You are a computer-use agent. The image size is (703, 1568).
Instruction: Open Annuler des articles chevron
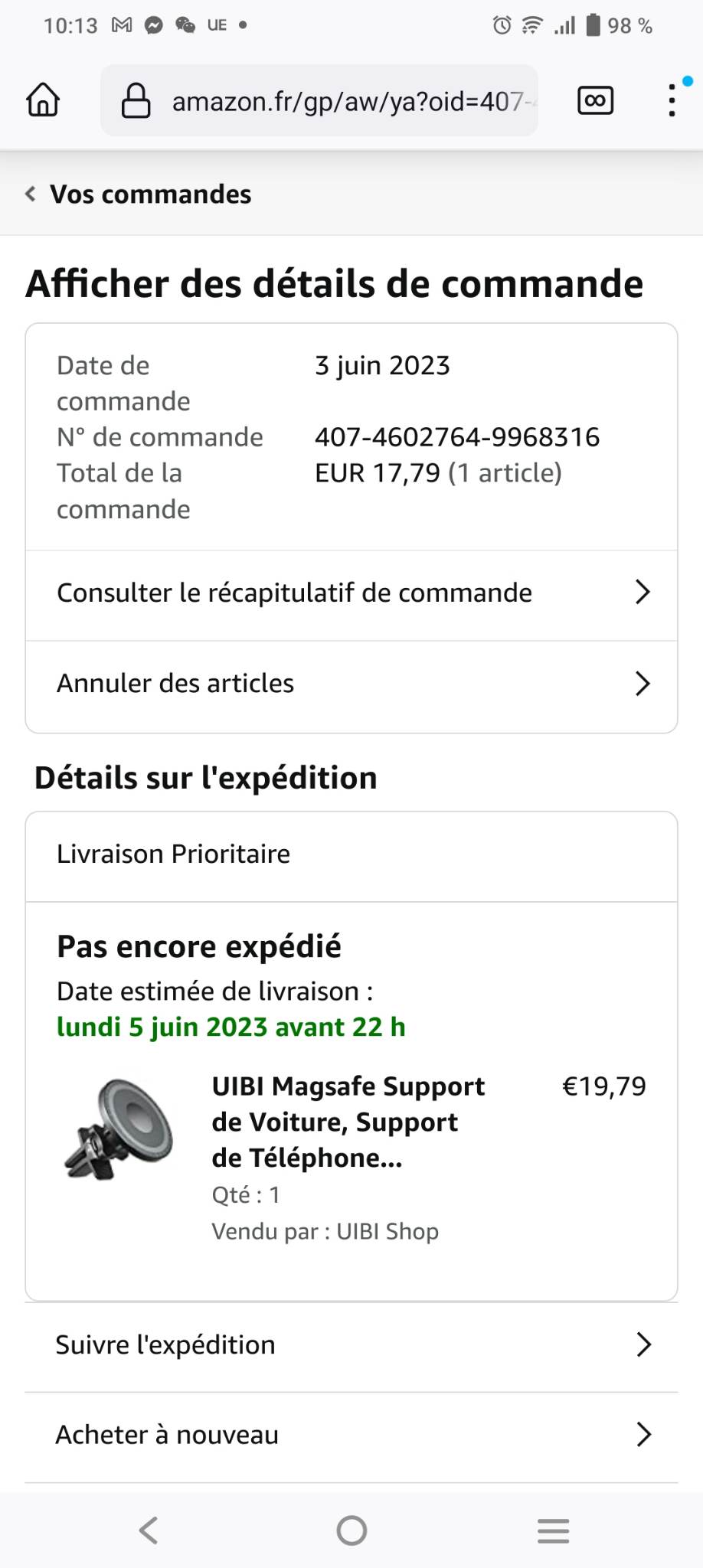coord(643,683)
